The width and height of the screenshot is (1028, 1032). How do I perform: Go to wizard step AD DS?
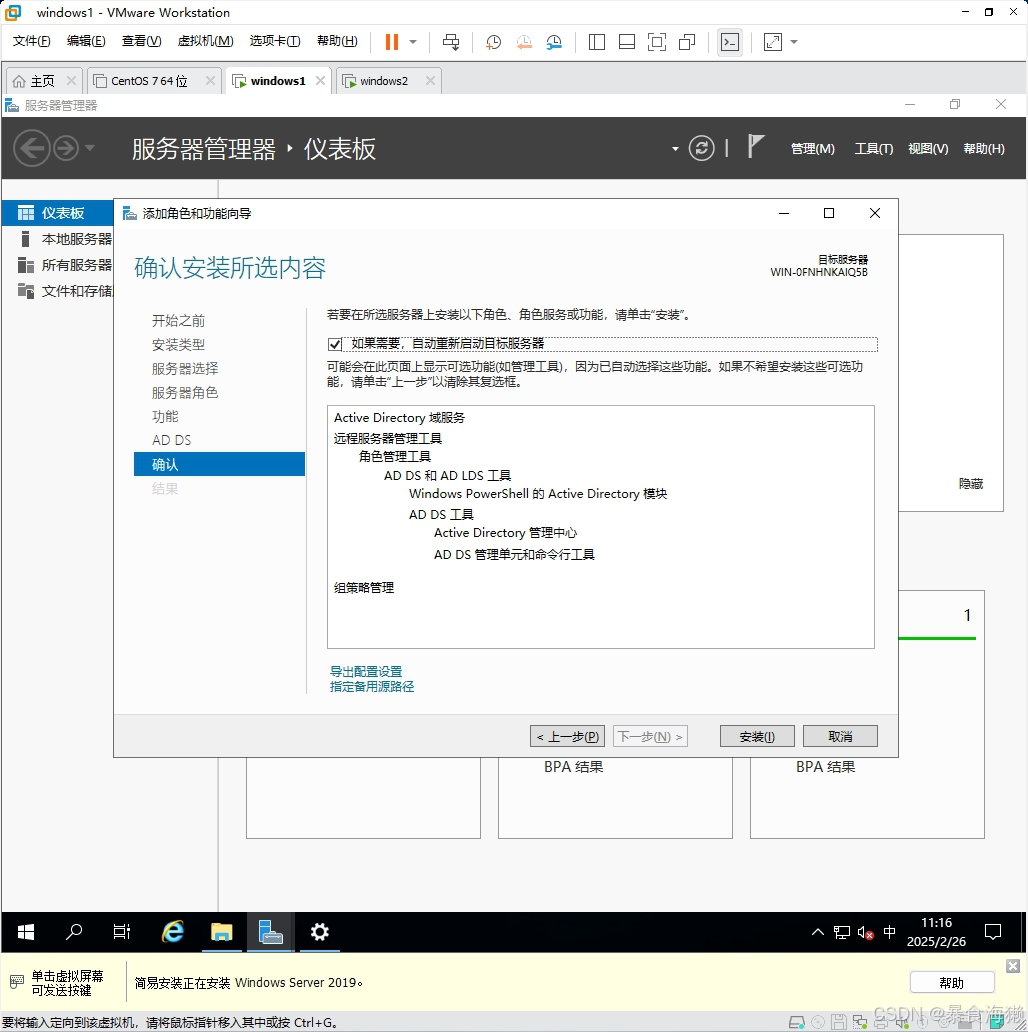click(172, 440)
